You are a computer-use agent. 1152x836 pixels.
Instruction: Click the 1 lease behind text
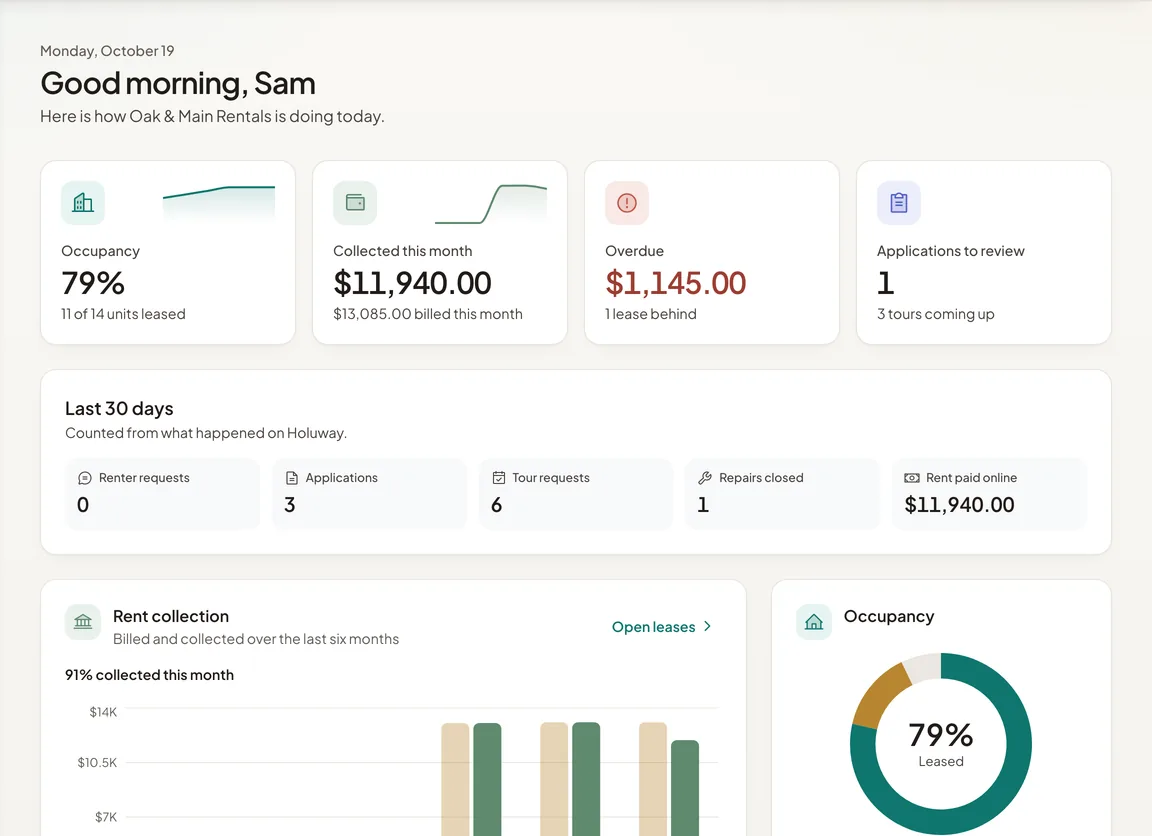[x=651, y=314]
